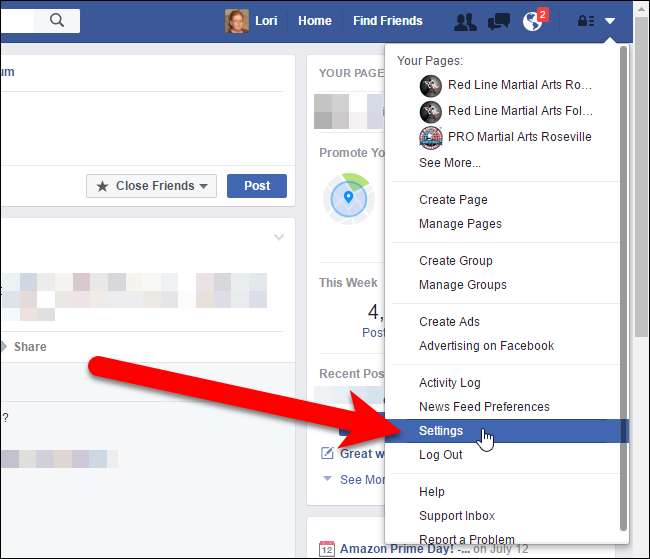Click the pencil compose icon beside Great w
This screenshot has height=559, width=650.
327,453
